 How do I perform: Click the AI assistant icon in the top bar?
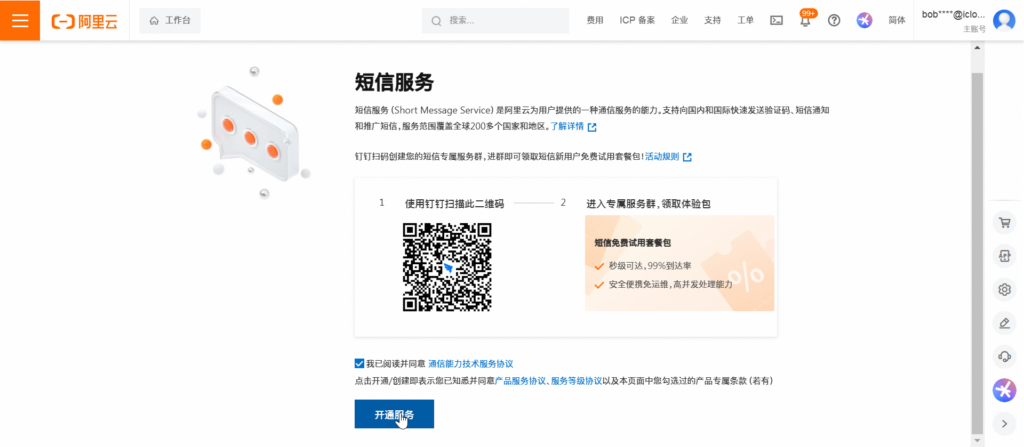864,20
